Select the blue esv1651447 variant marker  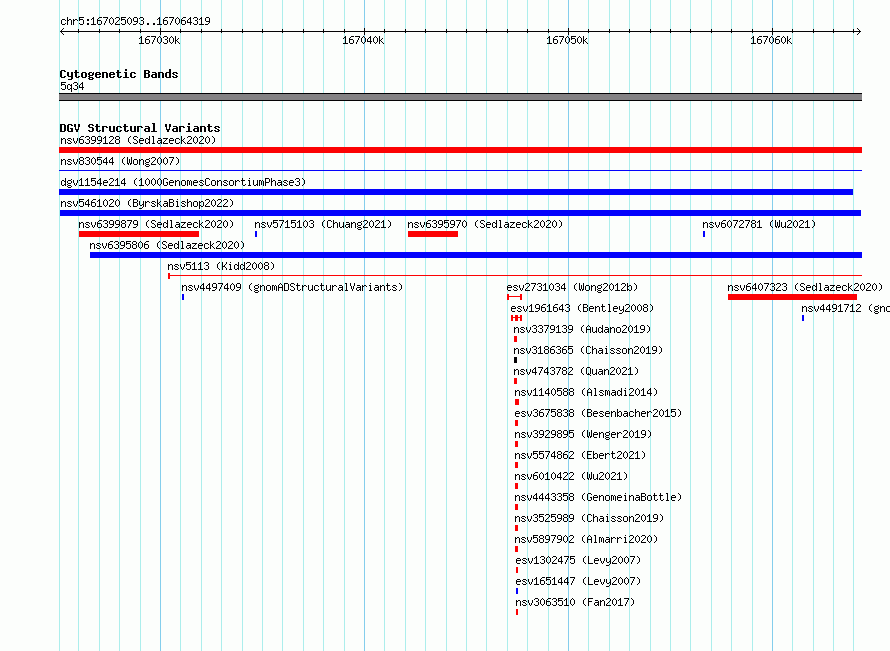(517, 591)
